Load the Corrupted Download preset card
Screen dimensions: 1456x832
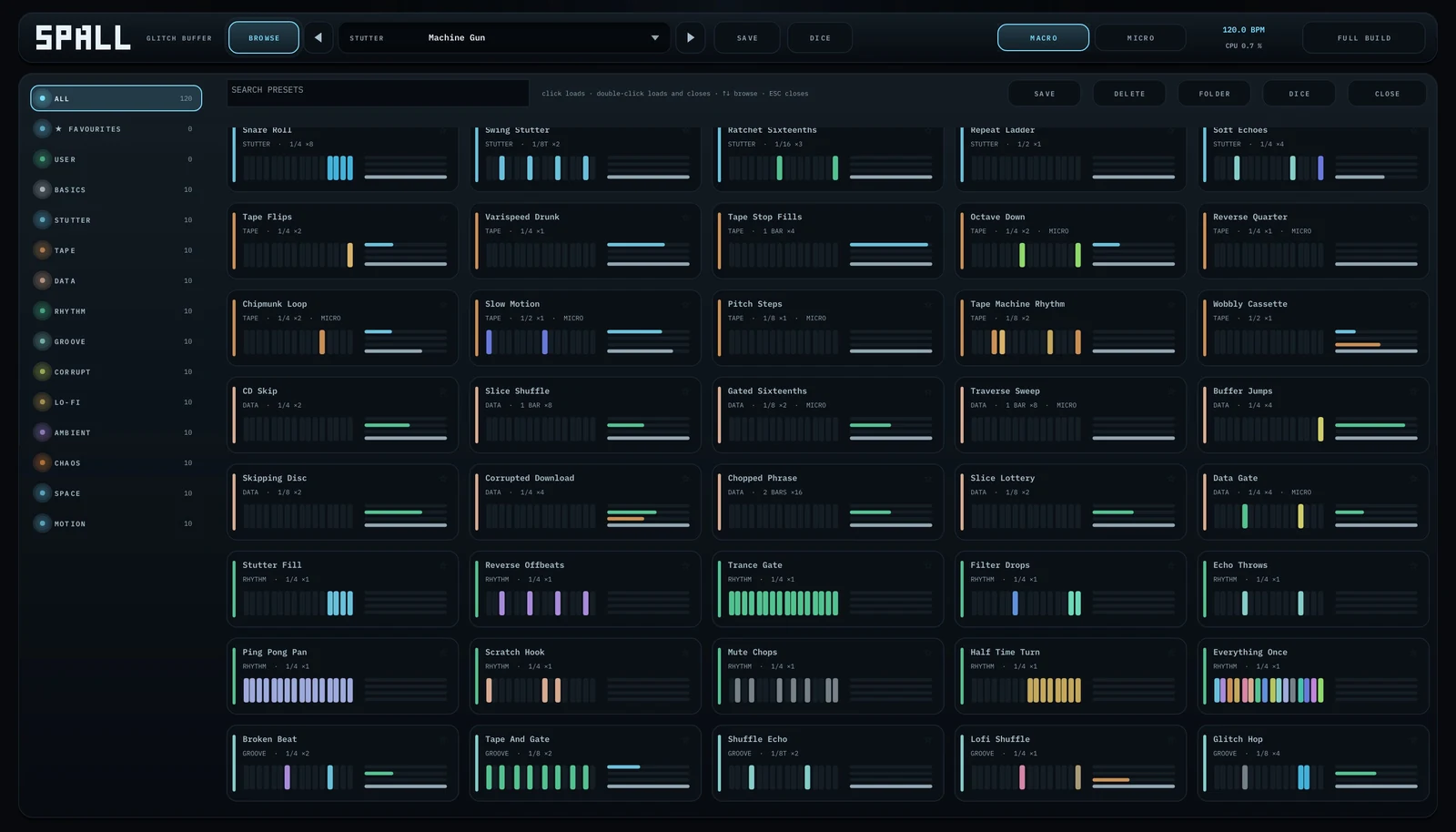(x=585, y=502)
